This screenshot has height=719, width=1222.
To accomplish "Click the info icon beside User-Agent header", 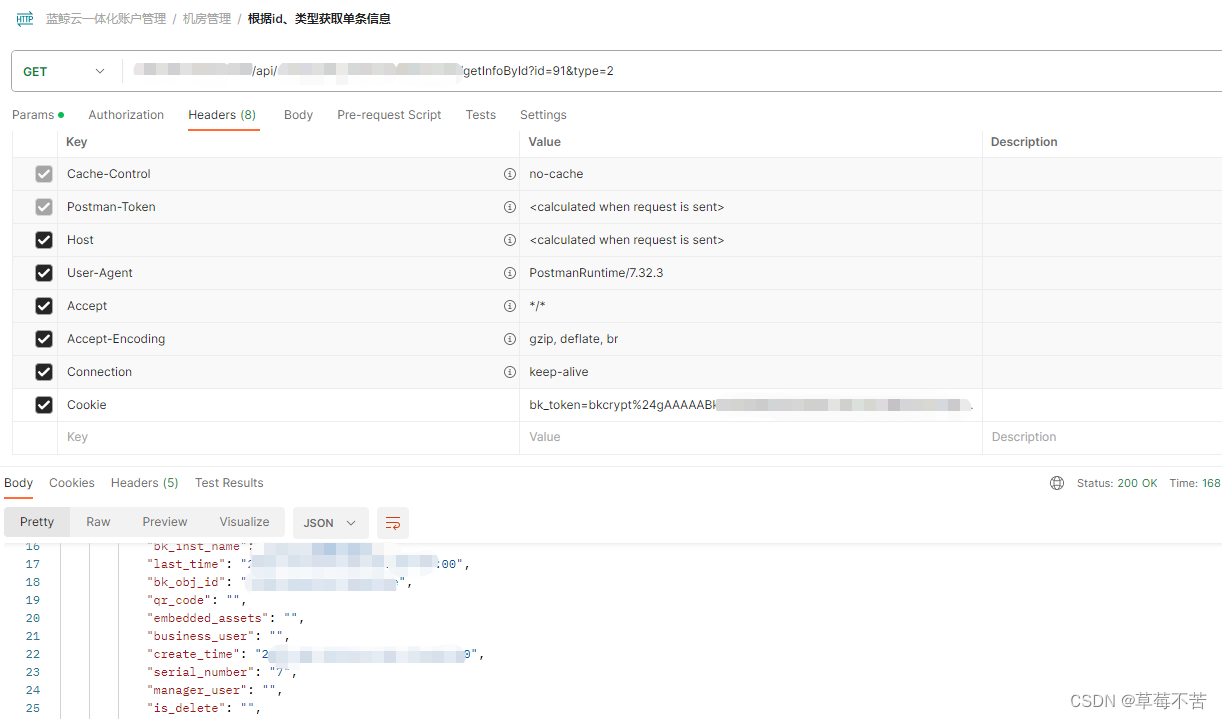I will coord(510,272).
